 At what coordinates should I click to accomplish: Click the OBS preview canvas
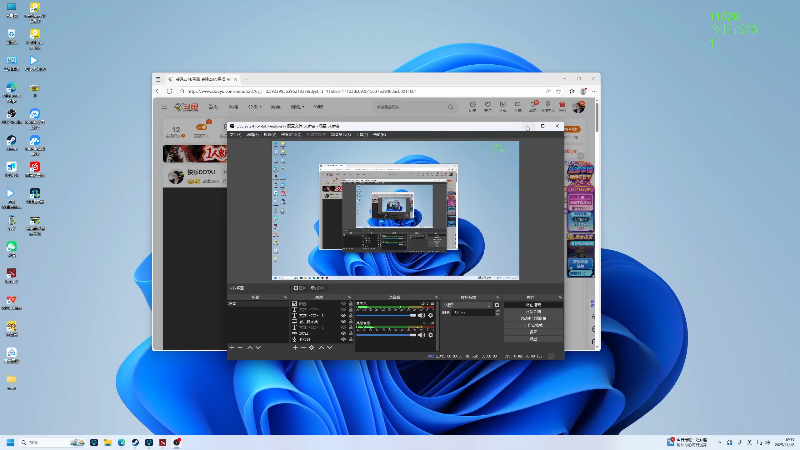coord(395,210)
